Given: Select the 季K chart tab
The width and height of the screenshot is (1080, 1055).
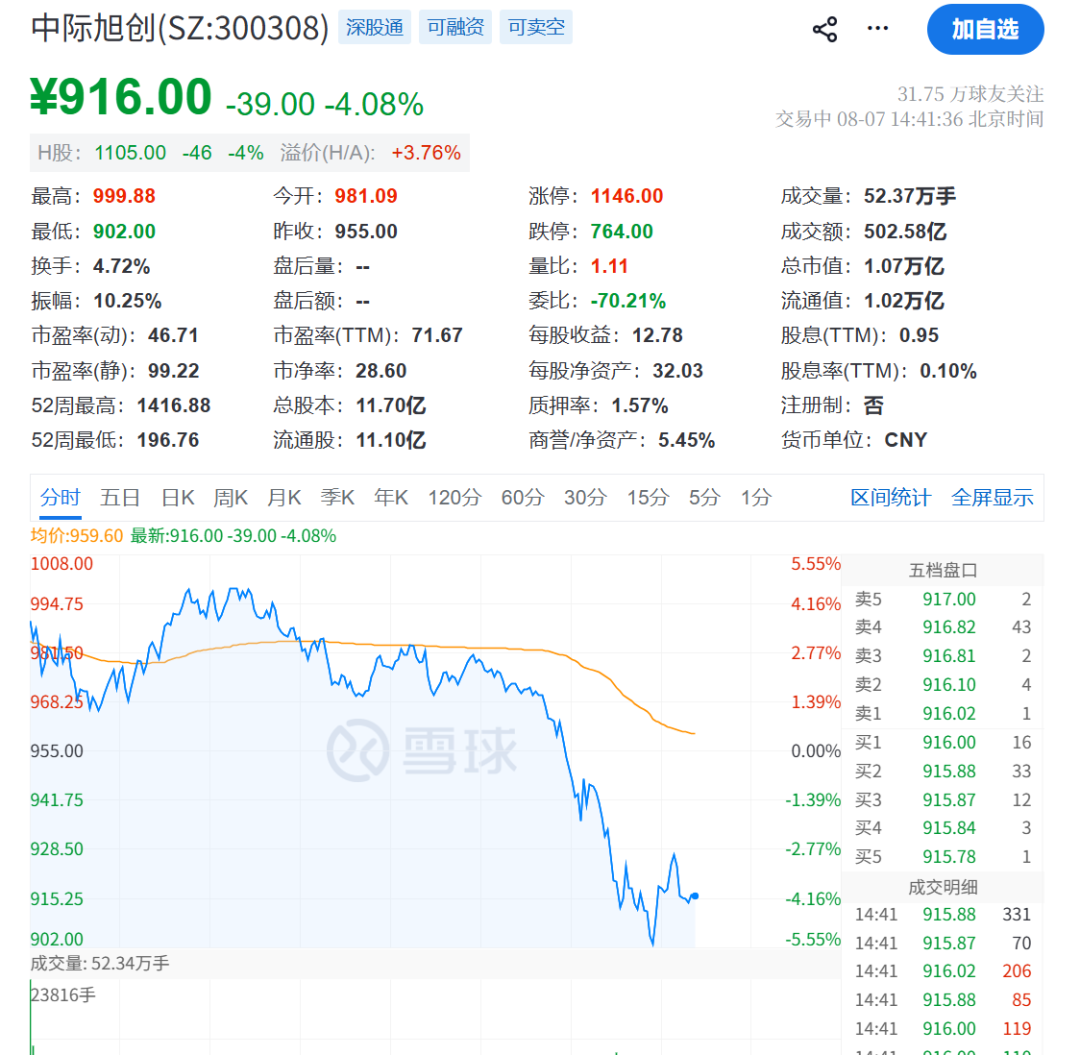Looking at the screenshot, I should 337,497.
